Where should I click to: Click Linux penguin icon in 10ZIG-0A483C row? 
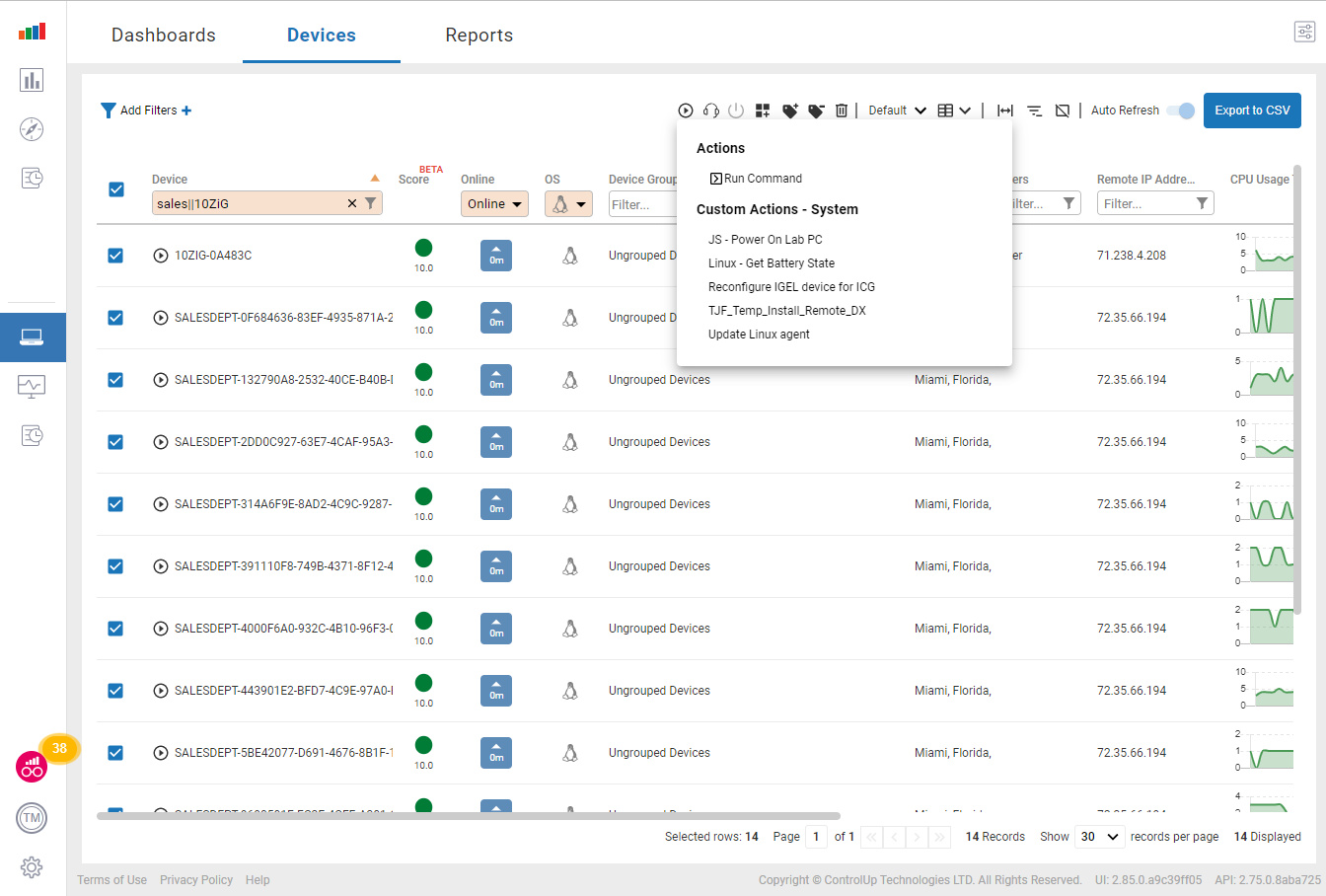[x=569, y=256]
